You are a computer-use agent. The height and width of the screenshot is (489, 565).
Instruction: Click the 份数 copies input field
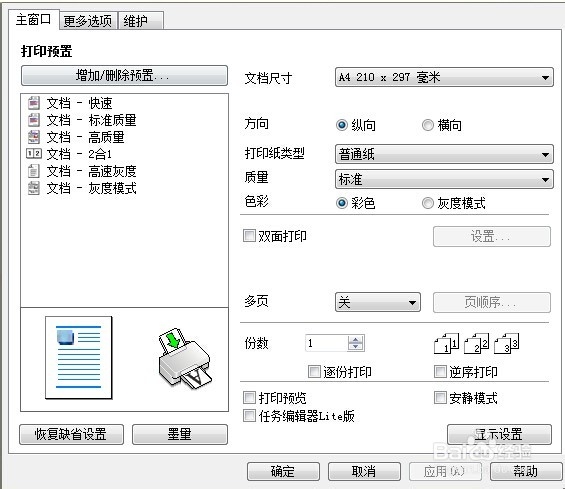tap(326, 343)
